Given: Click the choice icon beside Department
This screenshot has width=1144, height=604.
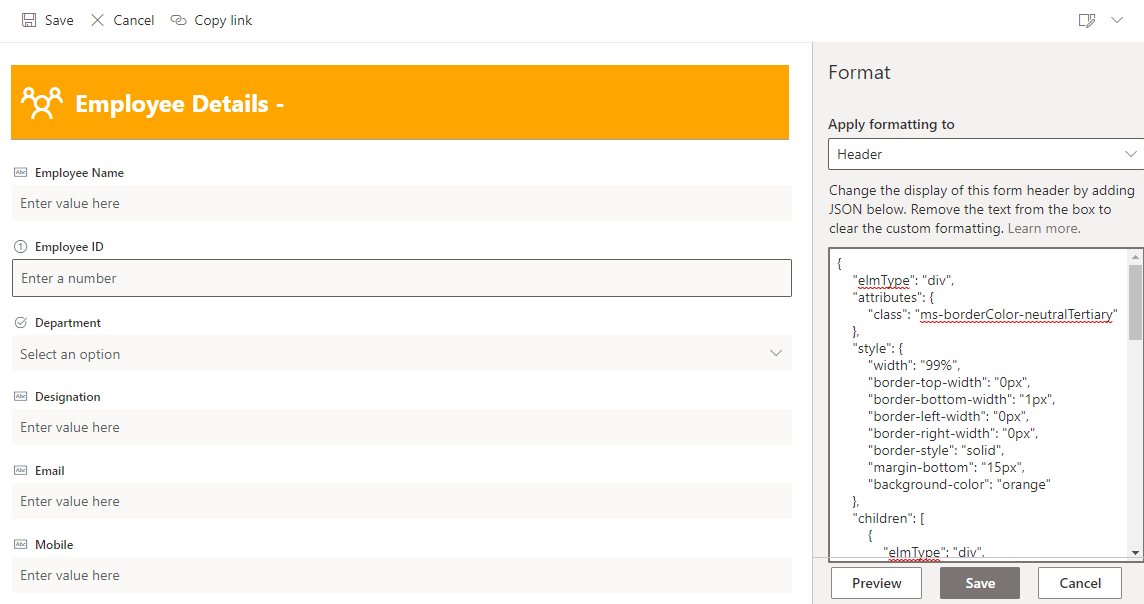Looking at the screenshot, I should coord(19,322).
